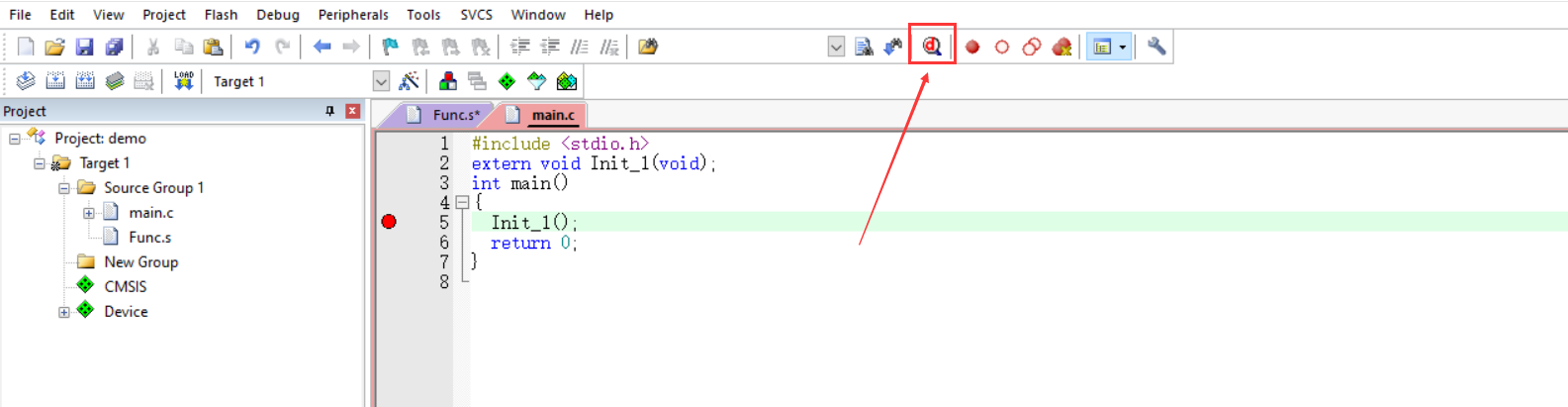Open Manage Run-Time Environment

pos(507,81)
